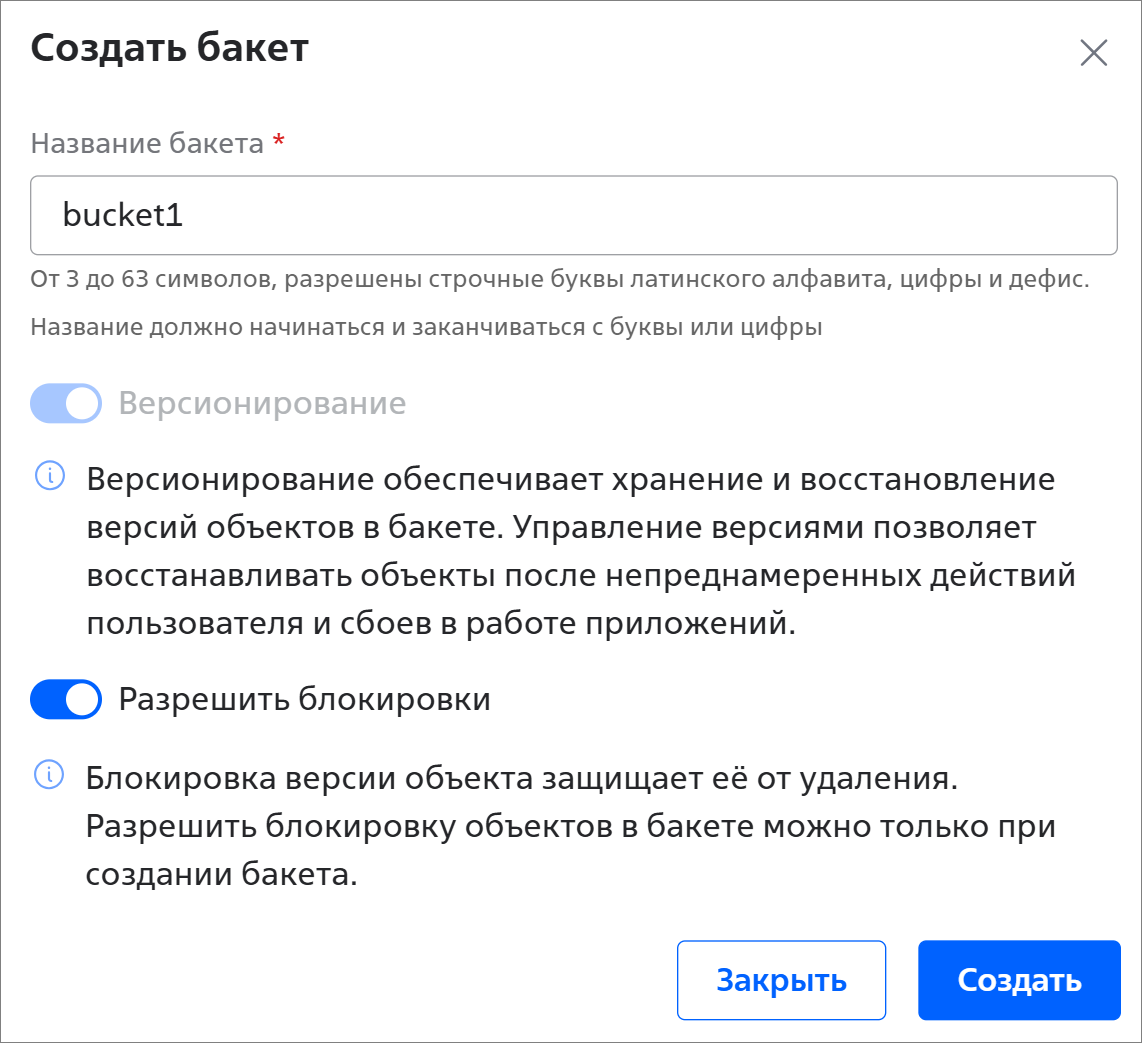Click the hint about starting with a letter or digit
Image resolution: width=1142 pixels, height=1043 pixels.
426,327
